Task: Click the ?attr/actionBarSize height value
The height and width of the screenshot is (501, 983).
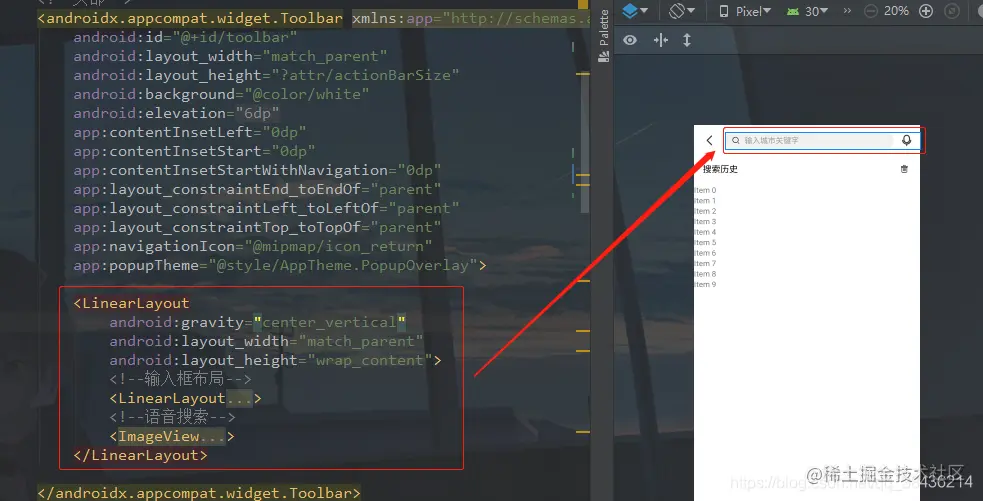Action: [365, 75]
